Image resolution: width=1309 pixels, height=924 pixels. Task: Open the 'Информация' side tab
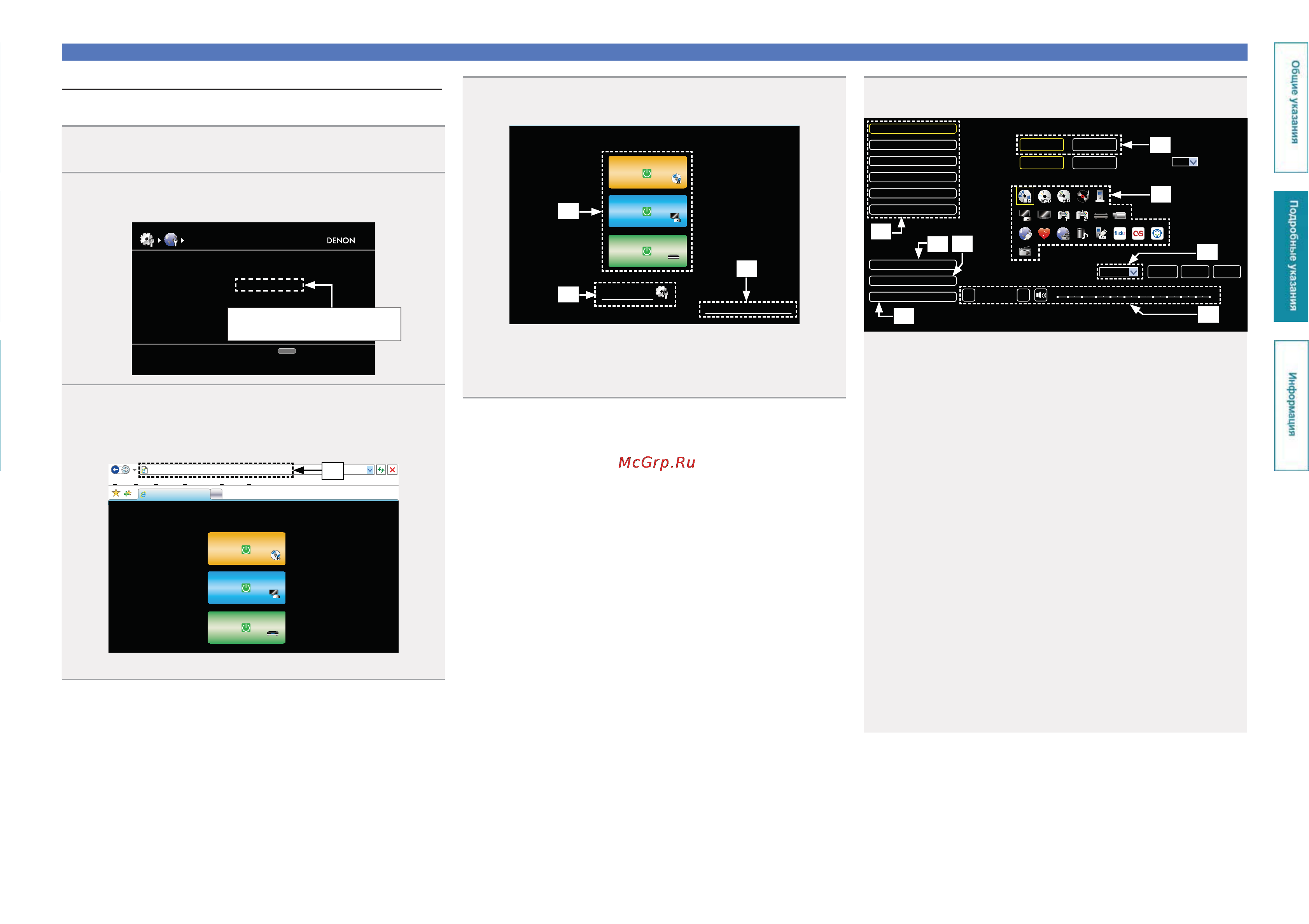[x=1291, y=405]
